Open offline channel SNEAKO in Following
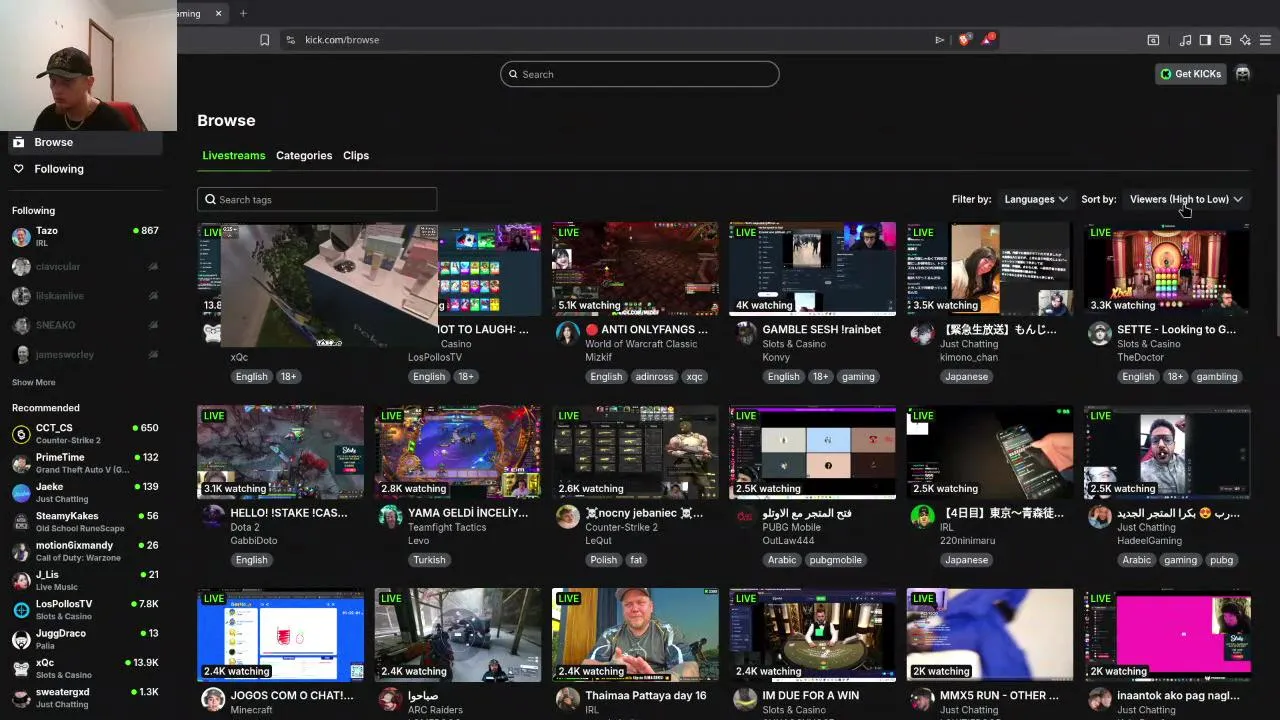This screenshot has width=1280, height=720. click(85, 325)
